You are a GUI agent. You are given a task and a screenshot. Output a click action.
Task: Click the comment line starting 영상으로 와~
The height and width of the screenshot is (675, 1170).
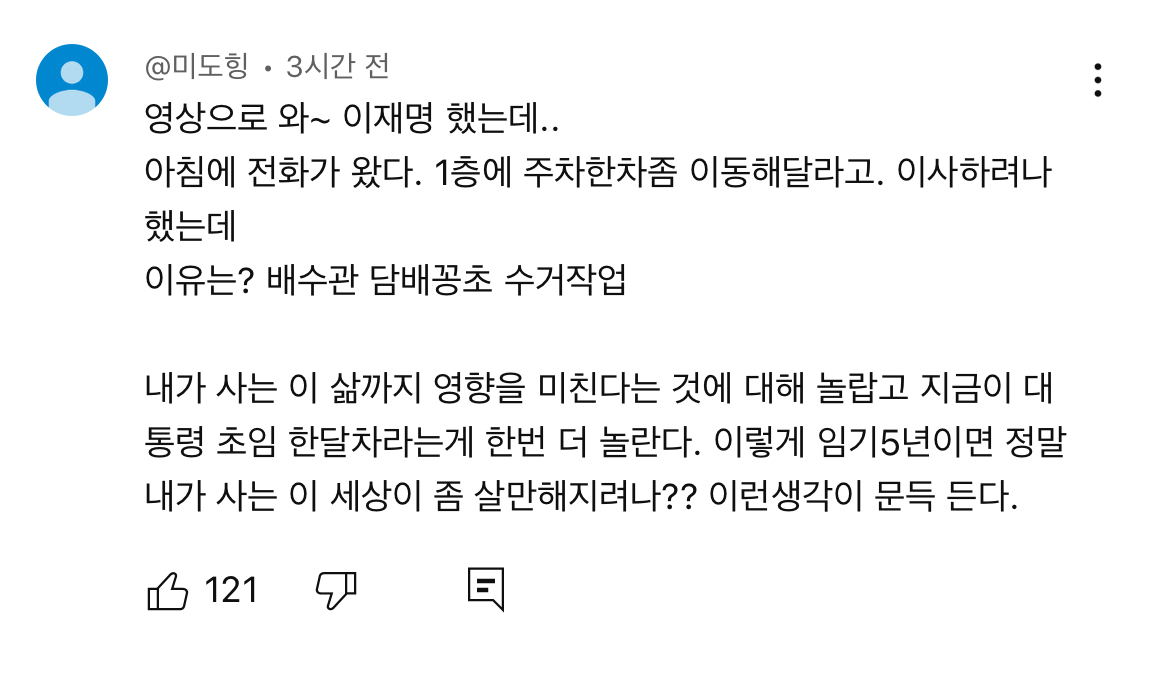pos(352,122)
